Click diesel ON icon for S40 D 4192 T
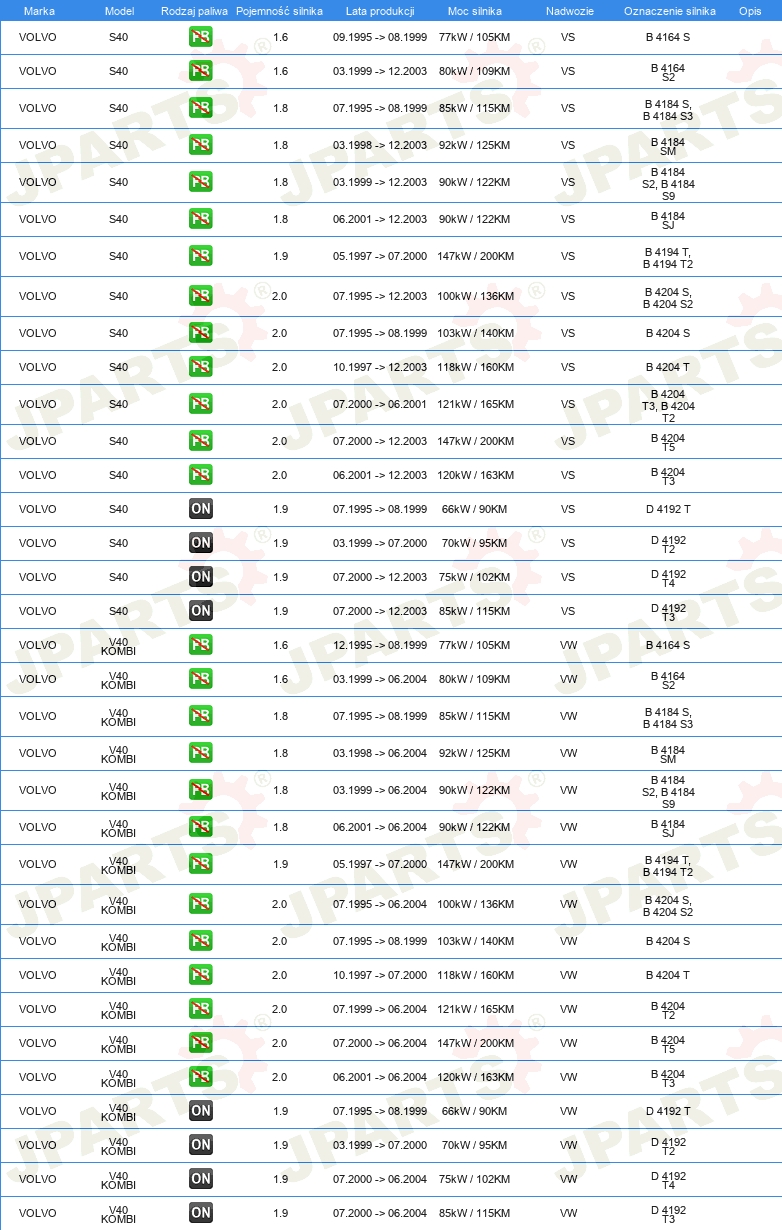Viewport: 782px width, 1230px height. [200, 509]
